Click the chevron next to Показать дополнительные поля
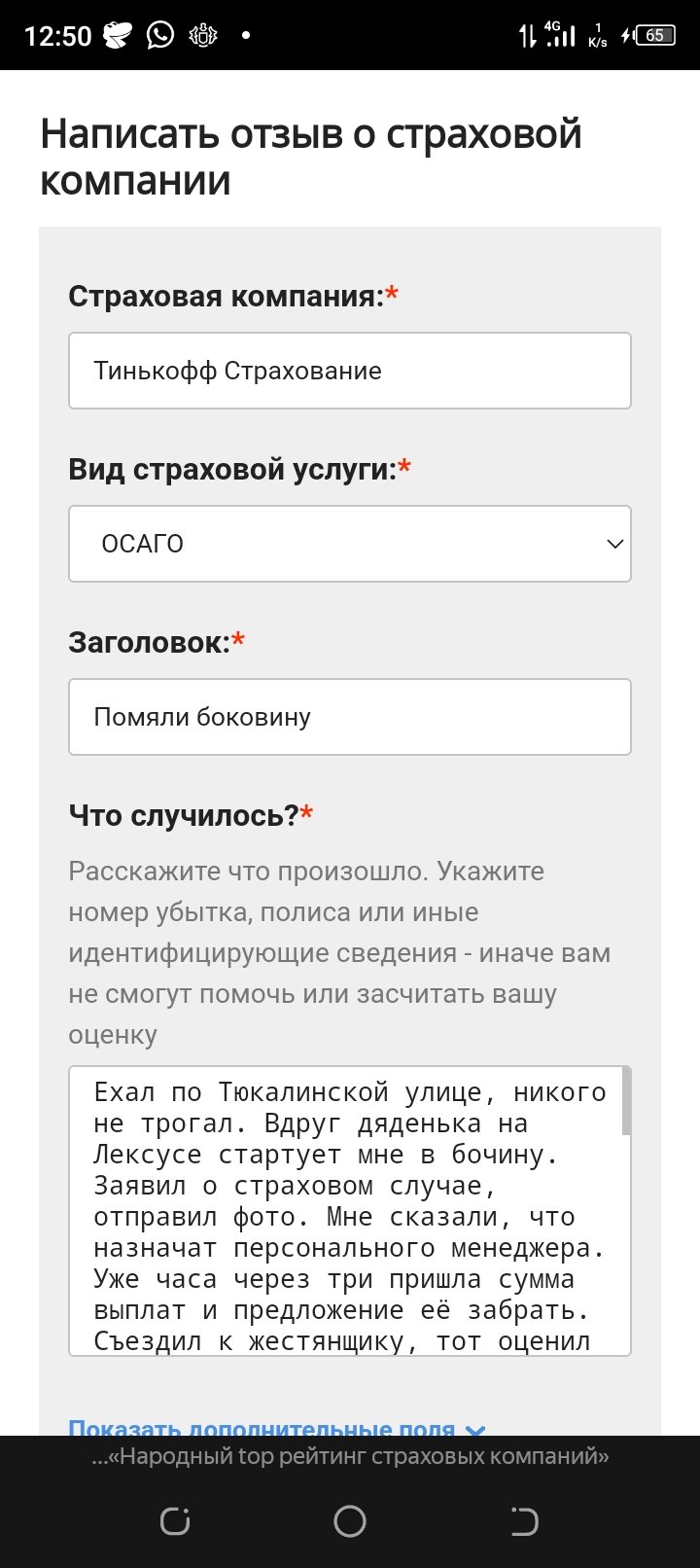This screenshot has height=1568, width=700. 475,1429
